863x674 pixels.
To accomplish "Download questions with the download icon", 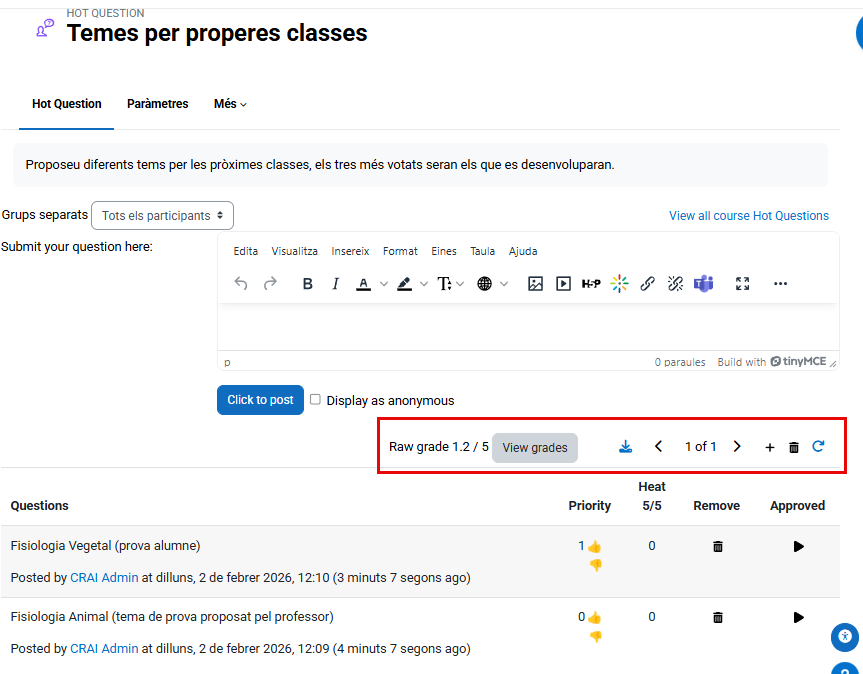I will pyautogui.click(x=625, y=447).
